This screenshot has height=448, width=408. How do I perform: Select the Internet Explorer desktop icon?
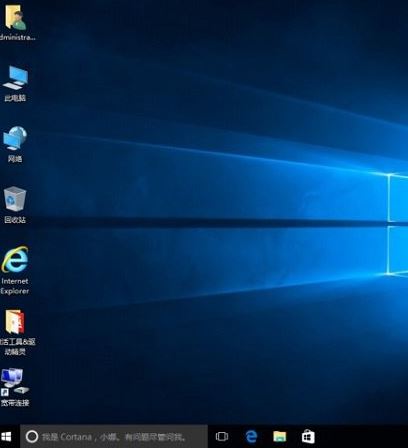[15, 259]
